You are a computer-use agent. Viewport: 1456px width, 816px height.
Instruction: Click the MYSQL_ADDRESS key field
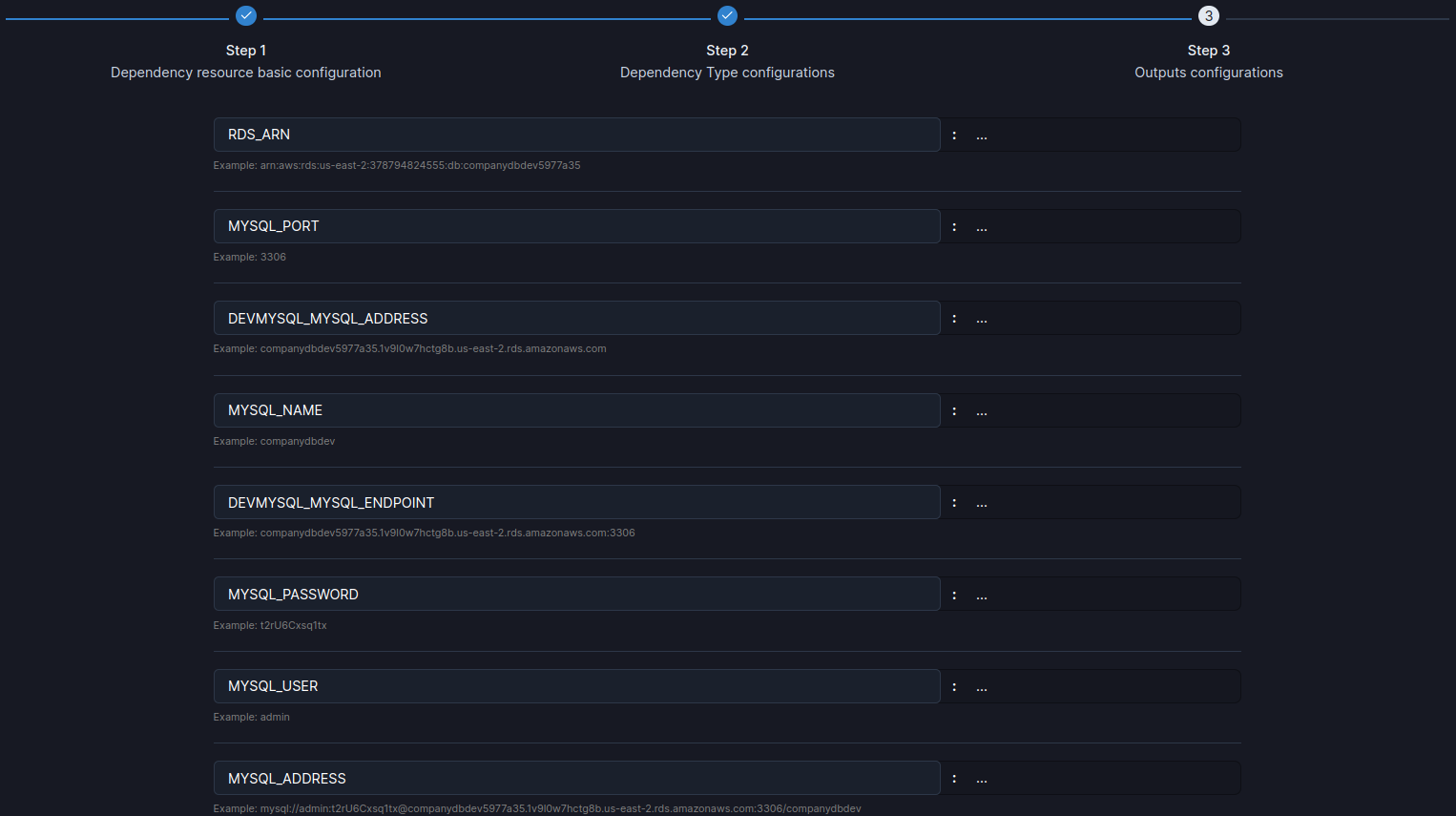point(576,778)
